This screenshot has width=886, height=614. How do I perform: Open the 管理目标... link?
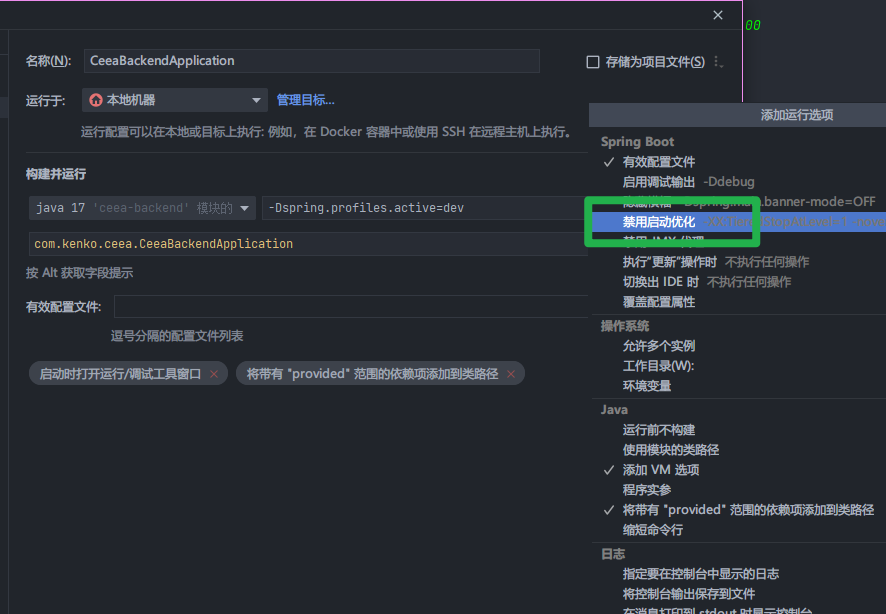click(305, 100)
